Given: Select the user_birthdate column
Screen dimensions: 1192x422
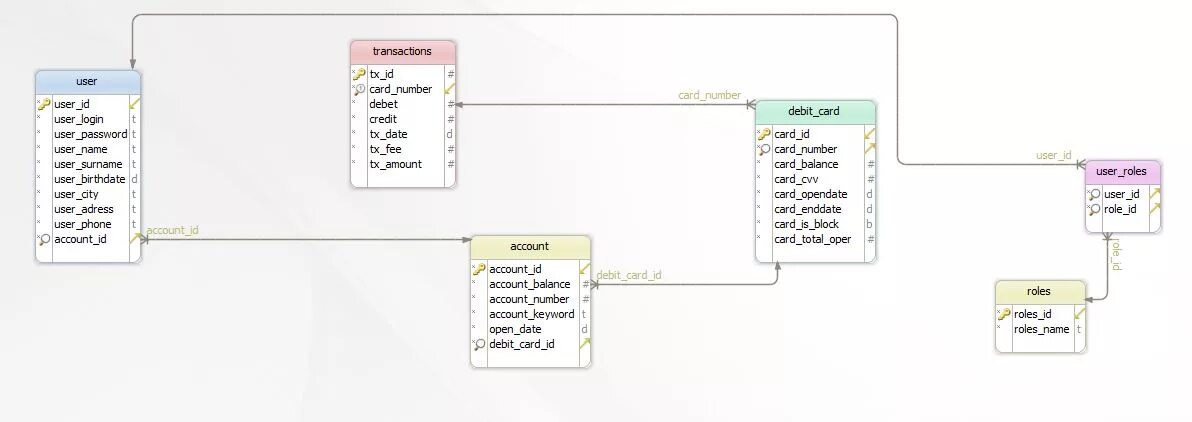Looking at the screenshot, I should click(x=88, y=179).
